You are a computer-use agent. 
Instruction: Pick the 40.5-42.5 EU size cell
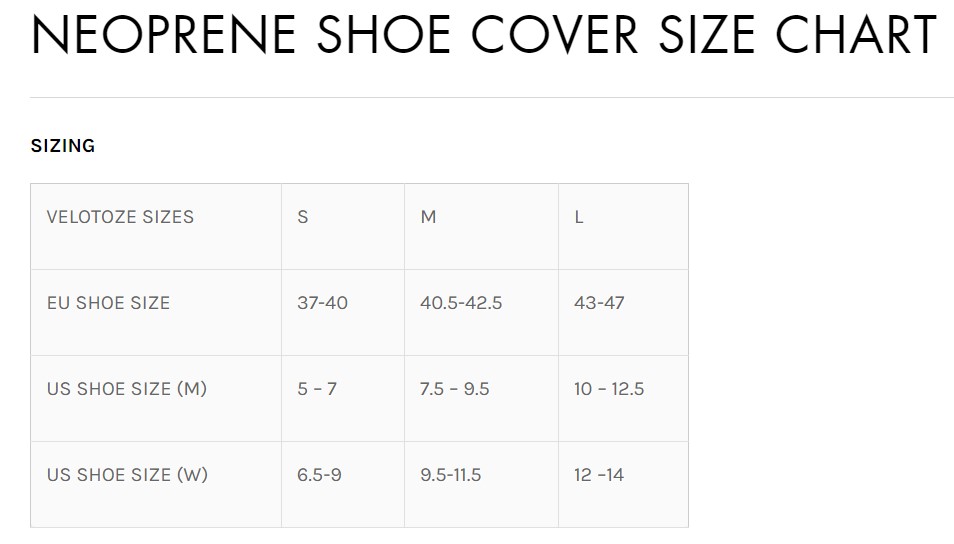[461, 303]
